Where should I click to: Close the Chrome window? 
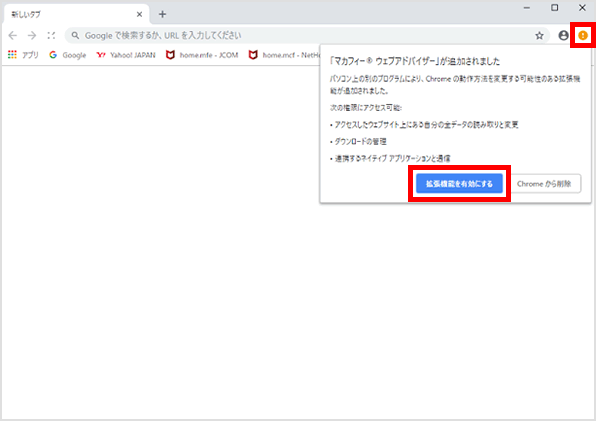point(582,8)
